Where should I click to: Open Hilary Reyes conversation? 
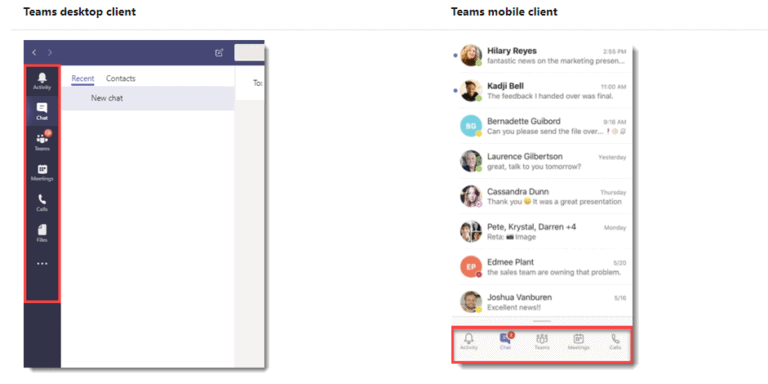tap(543, 55)
